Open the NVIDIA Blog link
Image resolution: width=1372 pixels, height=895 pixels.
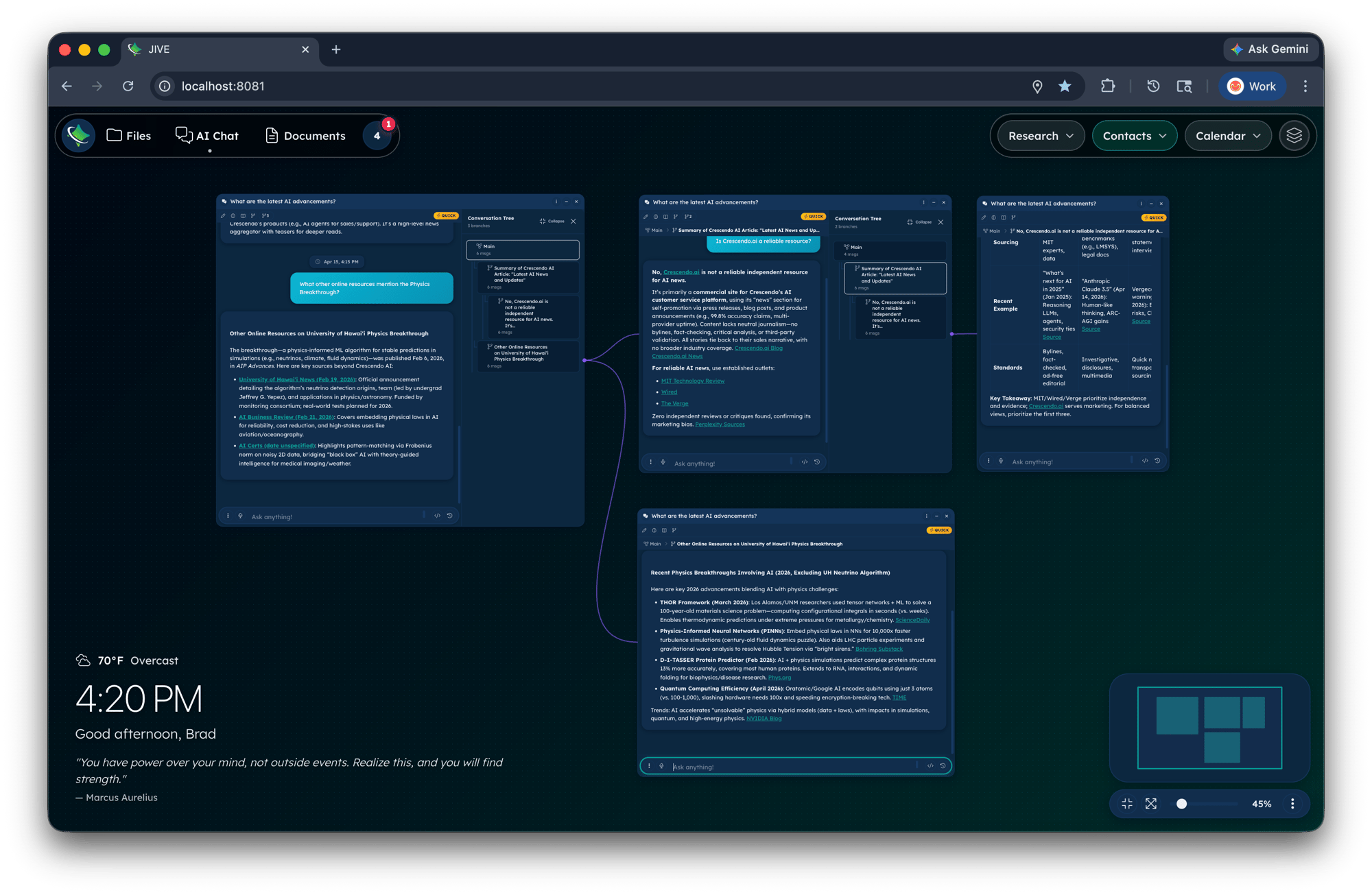coord(764,719)
